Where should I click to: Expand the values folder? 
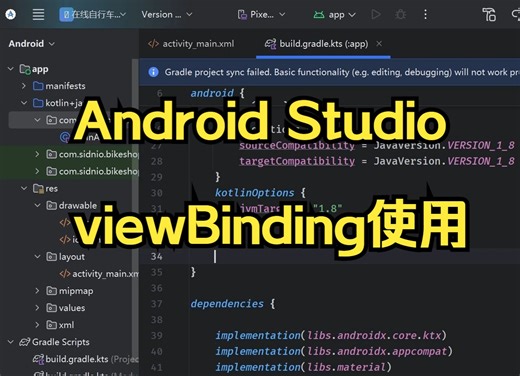37,308
